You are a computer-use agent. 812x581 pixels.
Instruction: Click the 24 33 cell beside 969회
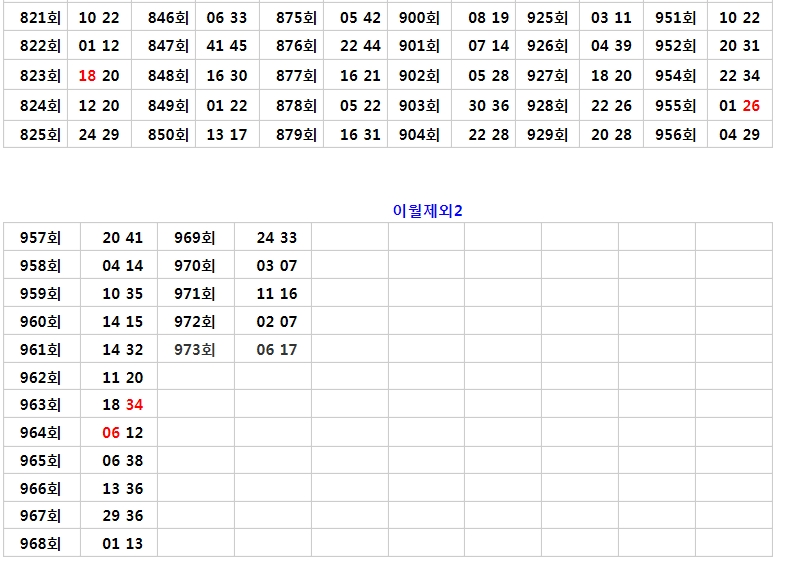(277, 237)
